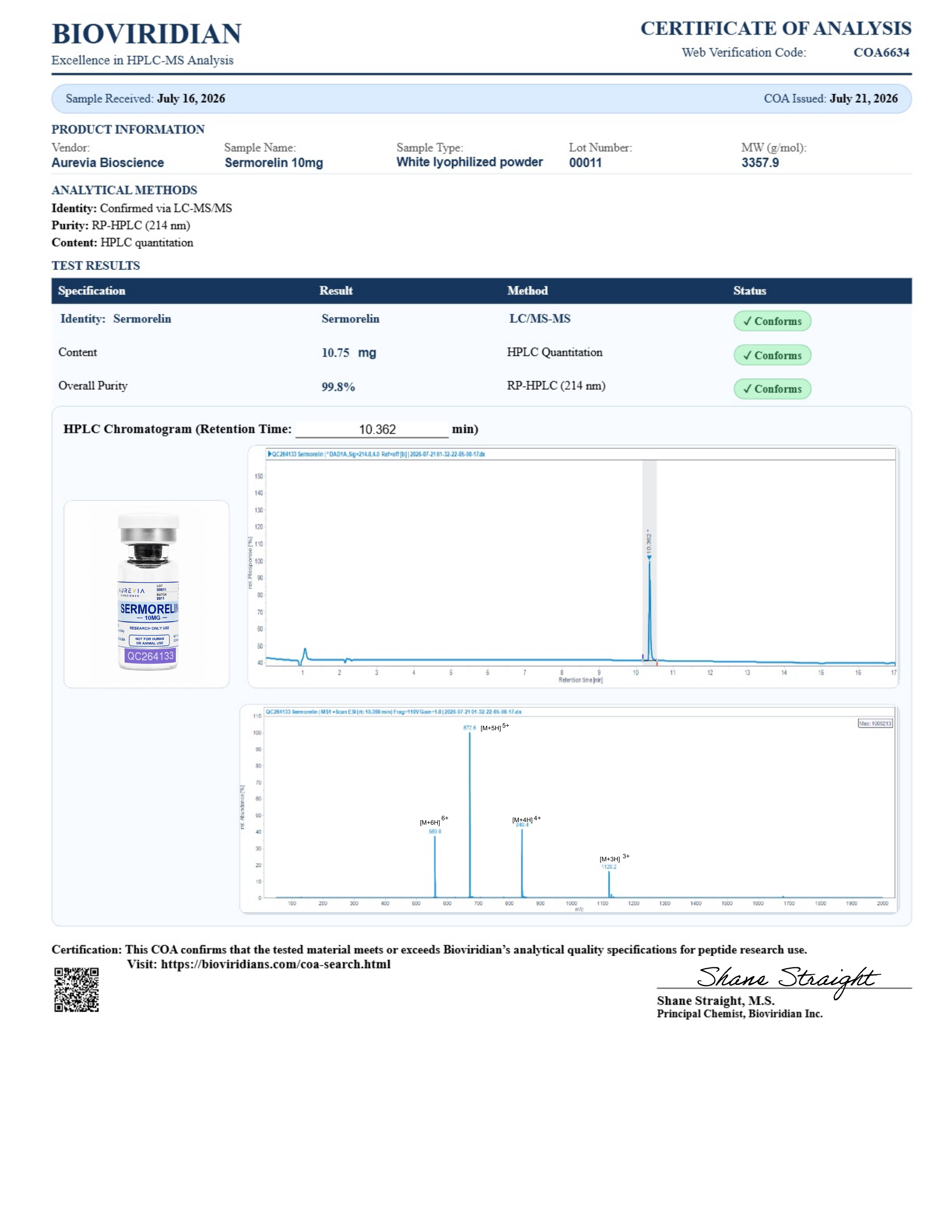
Task: Click the mass spectrum file header text
Action: [393, 712]
